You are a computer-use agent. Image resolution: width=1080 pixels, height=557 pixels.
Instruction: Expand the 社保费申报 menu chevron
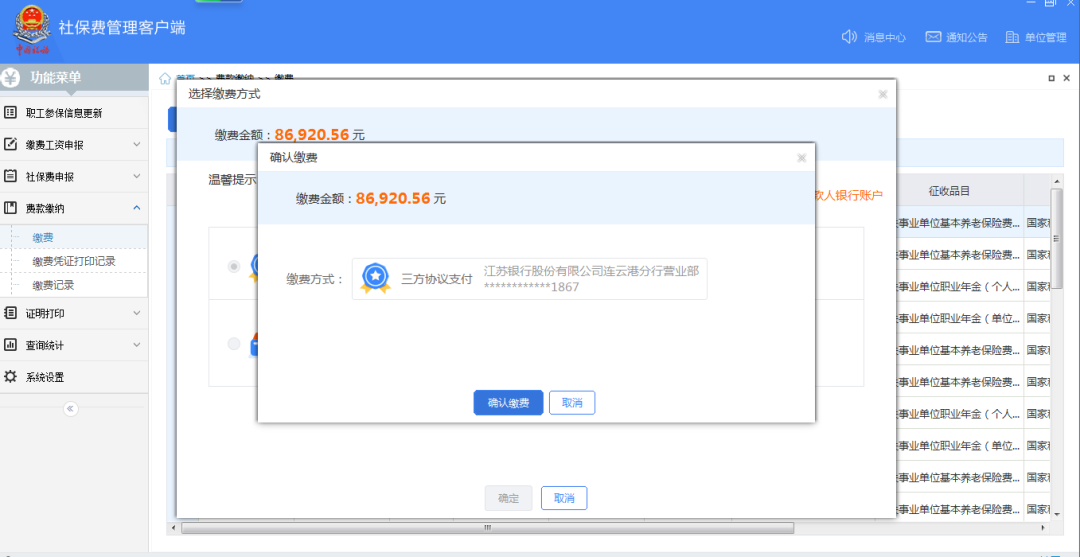coord(136,176)
